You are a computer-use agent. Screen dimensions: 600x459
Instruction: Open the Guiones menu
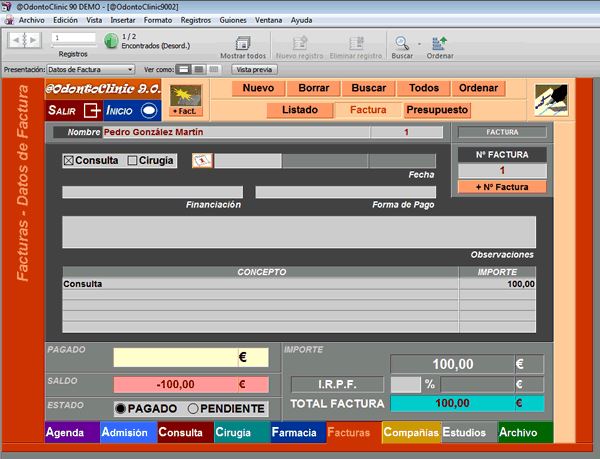tap(233, 20)
